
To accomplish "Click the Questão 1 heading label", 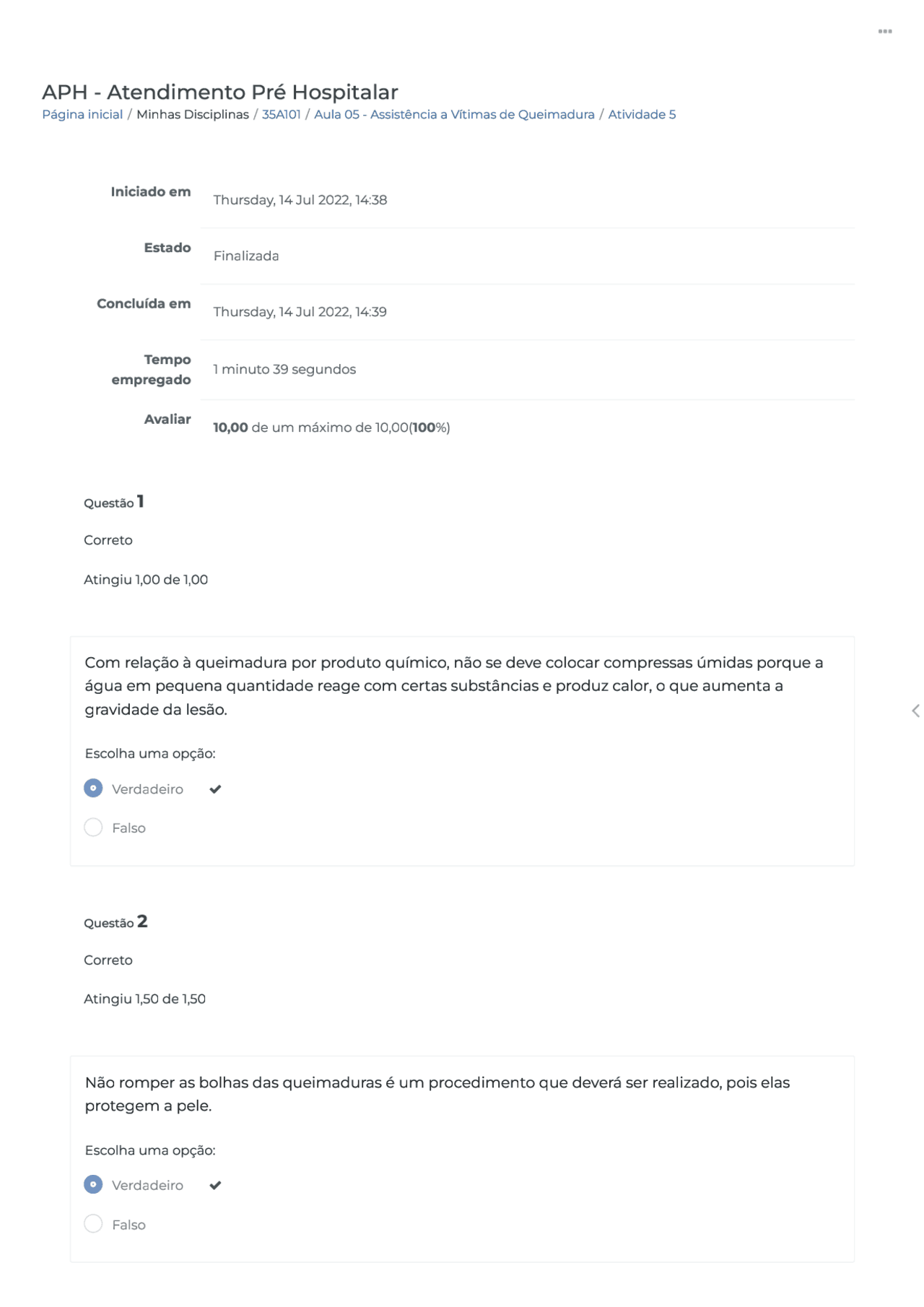I will click(114, 502).
